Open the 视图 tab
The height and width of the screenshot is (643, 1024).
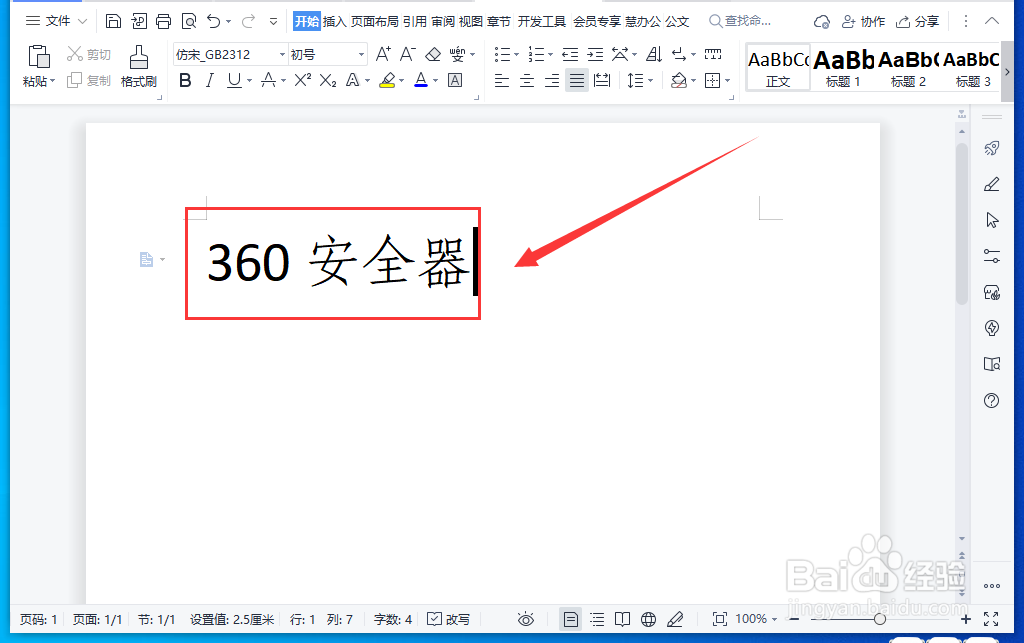click(x=470, y=22)
